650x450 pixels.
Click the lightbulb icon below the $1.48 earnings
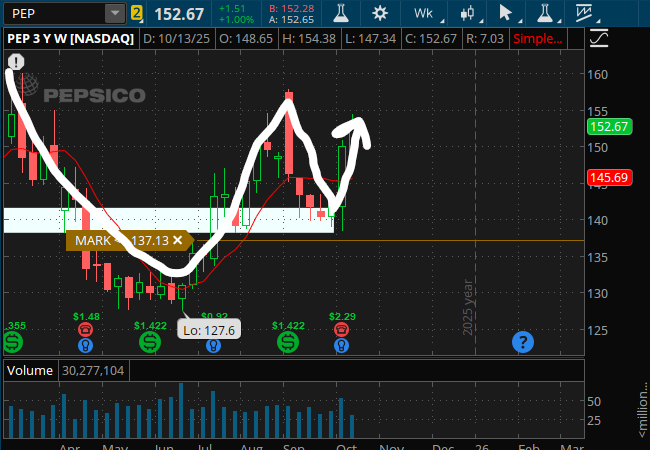86,345
